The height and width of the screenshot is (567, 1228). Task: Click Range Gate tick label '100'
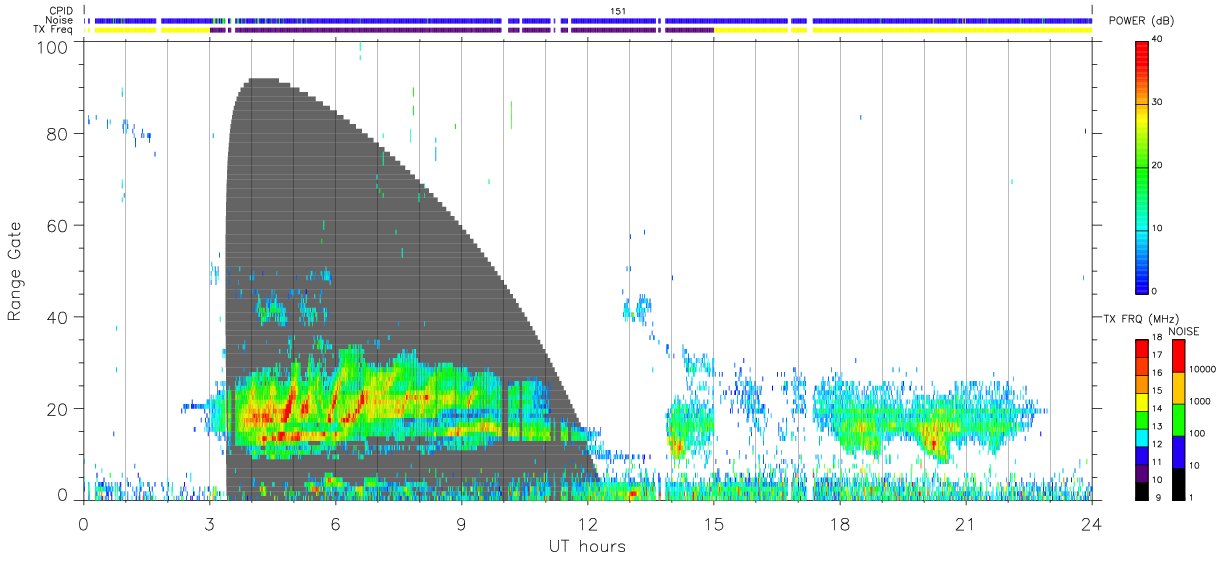click(53, 47)
